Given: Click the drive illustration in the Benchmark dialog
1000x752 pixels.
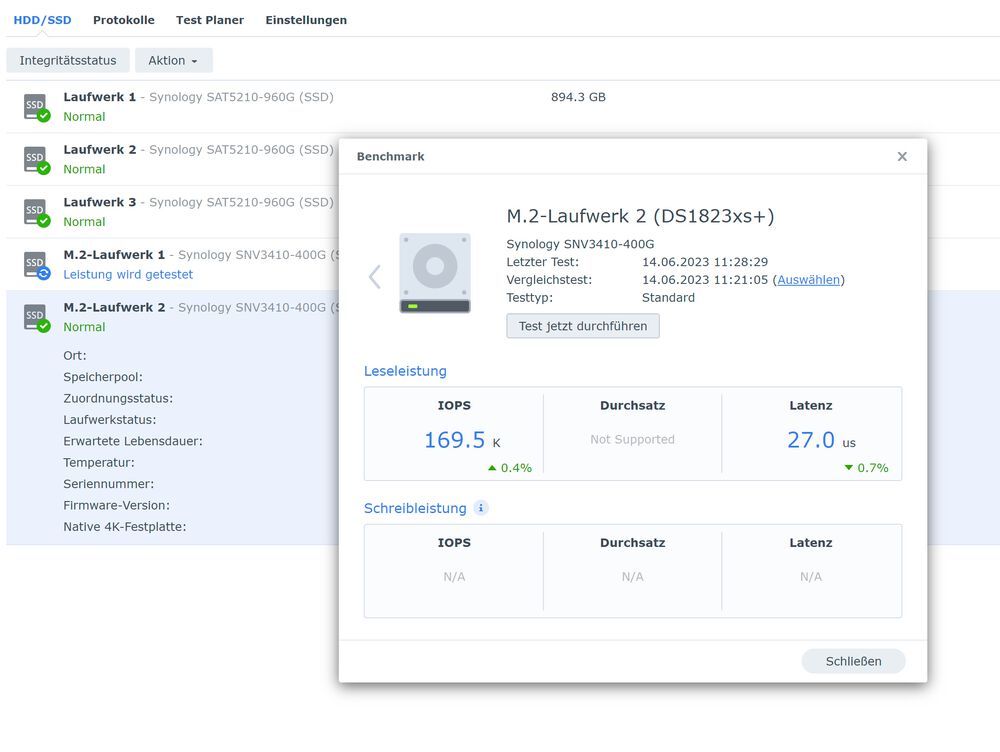Looking at the screenshot, I should [x=435, y=273].
